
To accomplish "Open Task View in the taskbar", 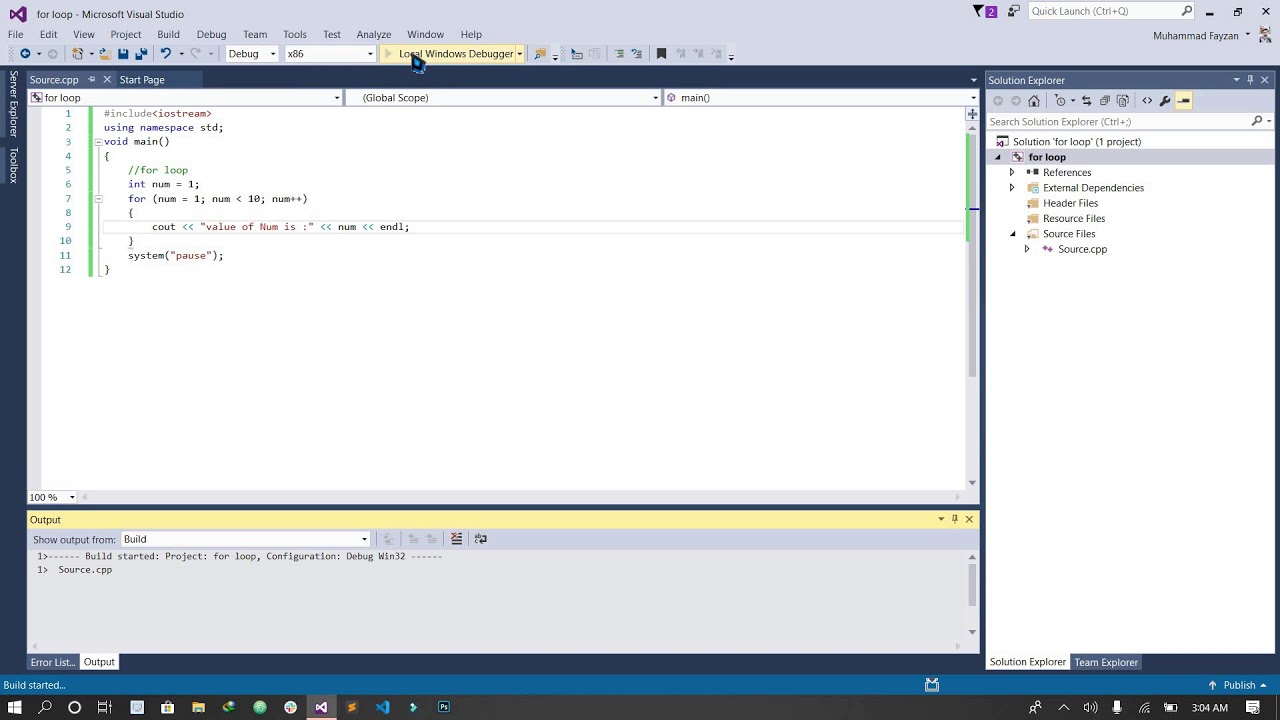I will click(x=104, y=707).
